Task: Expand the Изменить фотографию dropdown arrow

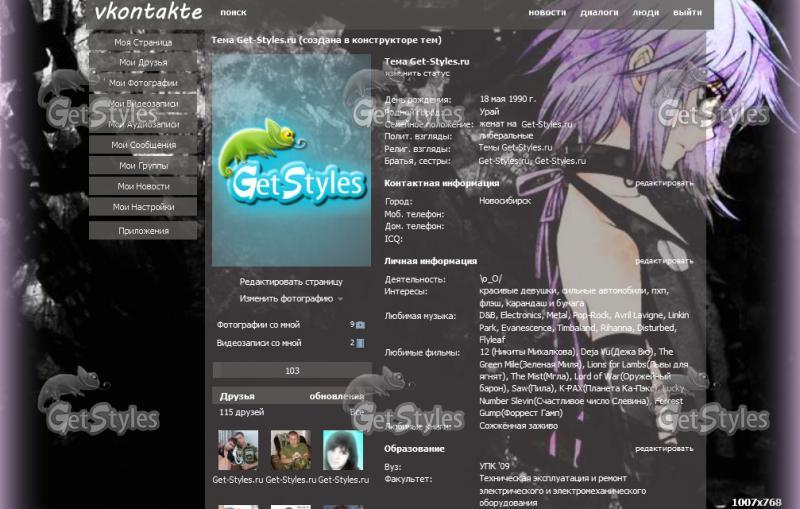Action: click(x=340, y=299)
